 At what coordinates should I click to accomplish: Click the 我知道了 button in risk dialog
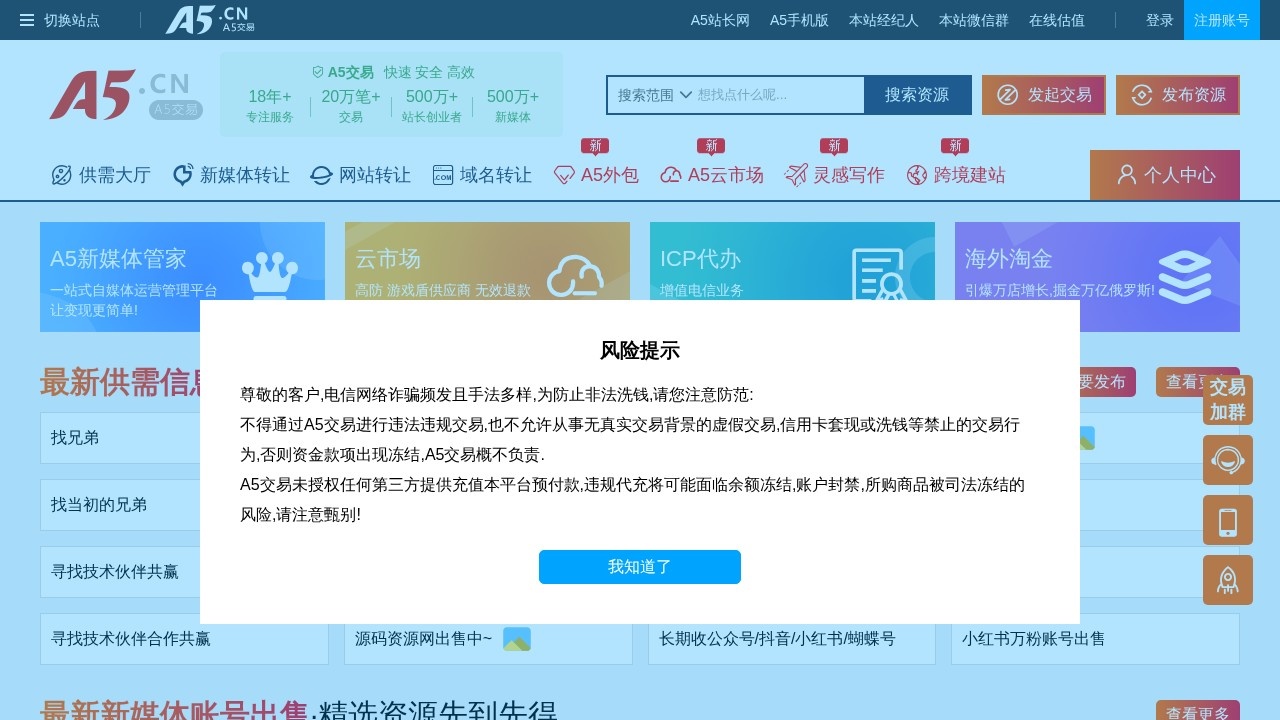point(640,567)
